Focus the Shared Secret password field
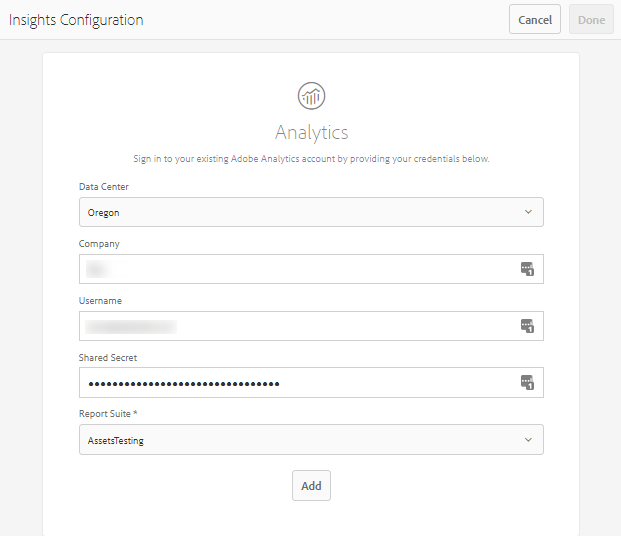 tap(300, 383)
